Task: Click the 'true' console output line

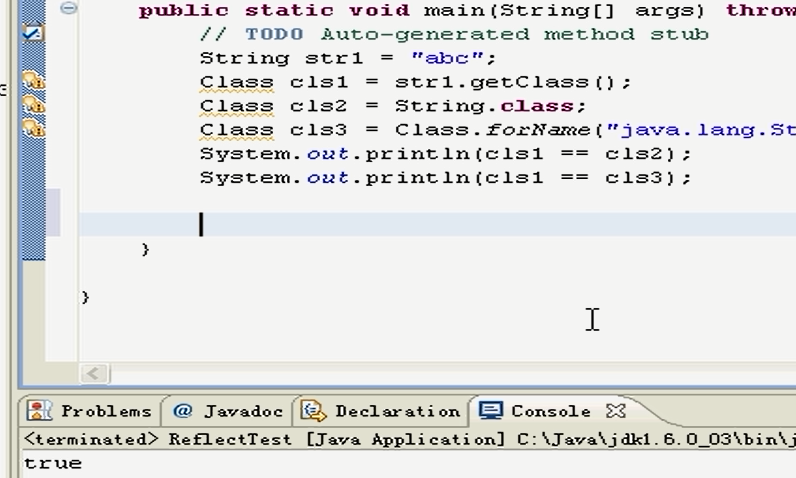Action: point(53,463)
